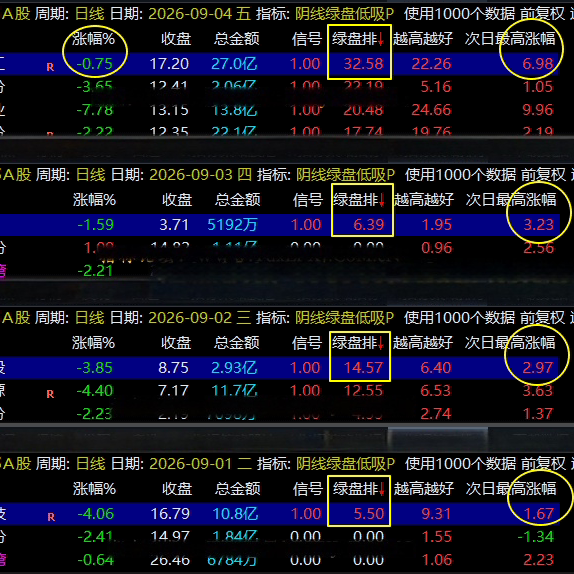Select the highlighted row with -1.59 change
This screenshot has height=574, width=574.
(x=280, y=225)
